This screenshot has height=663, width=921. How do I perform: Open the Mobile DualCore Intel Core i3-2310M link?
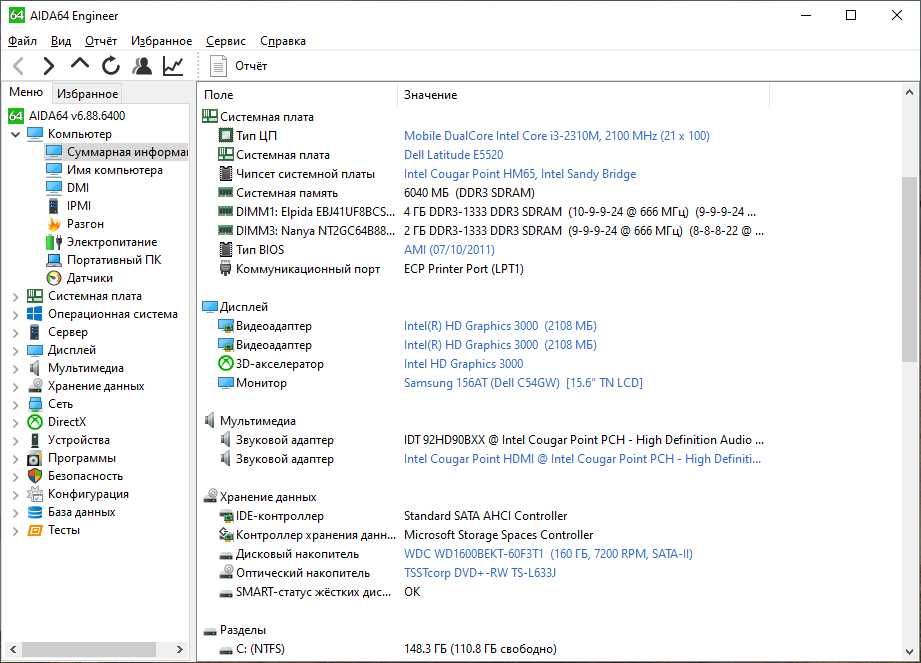click(556, 136)
